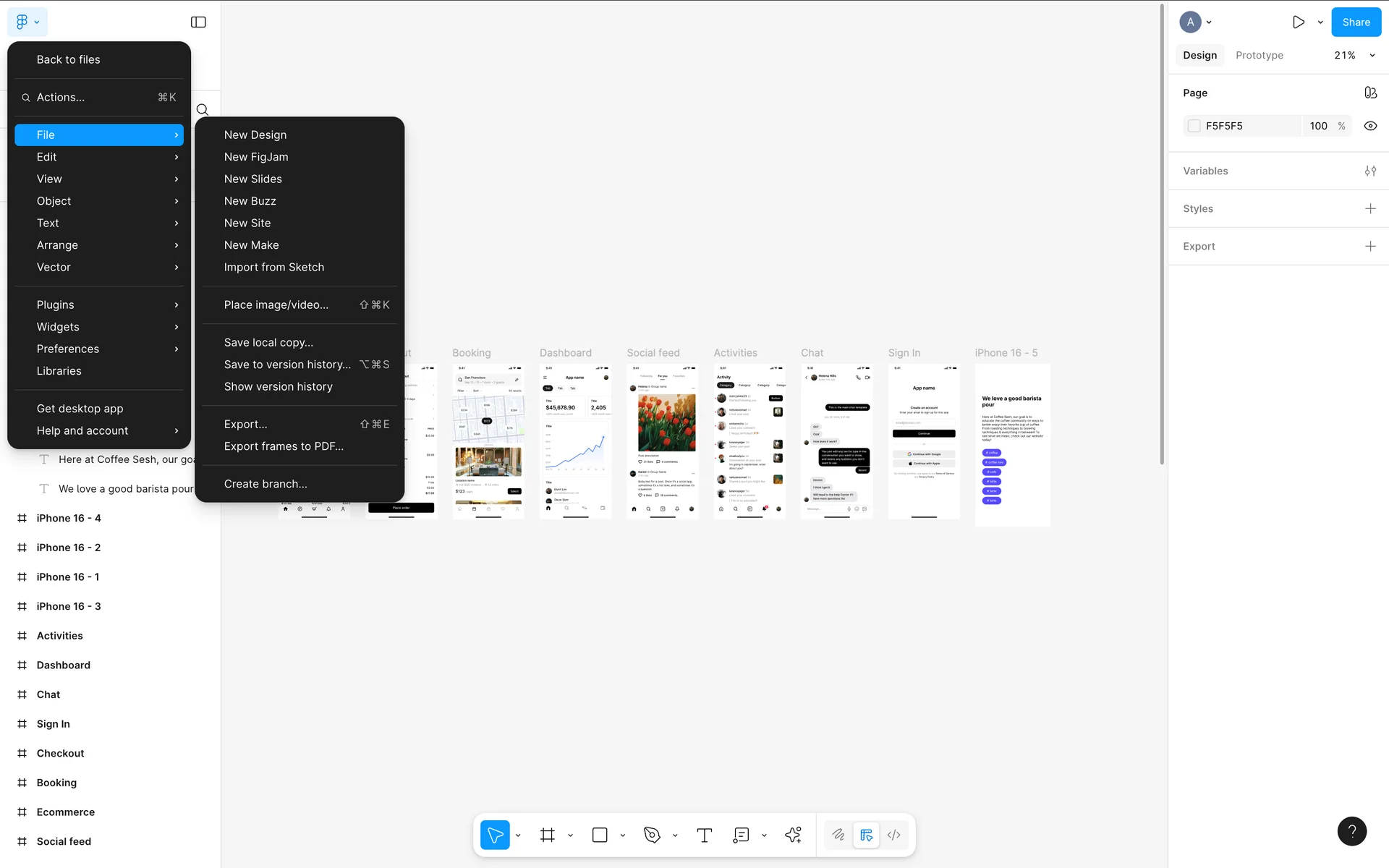The height and width of the screenshot is (868, 1389).
Task: Toggle the Design mode switch in toolbar
Action: point(866,835)
